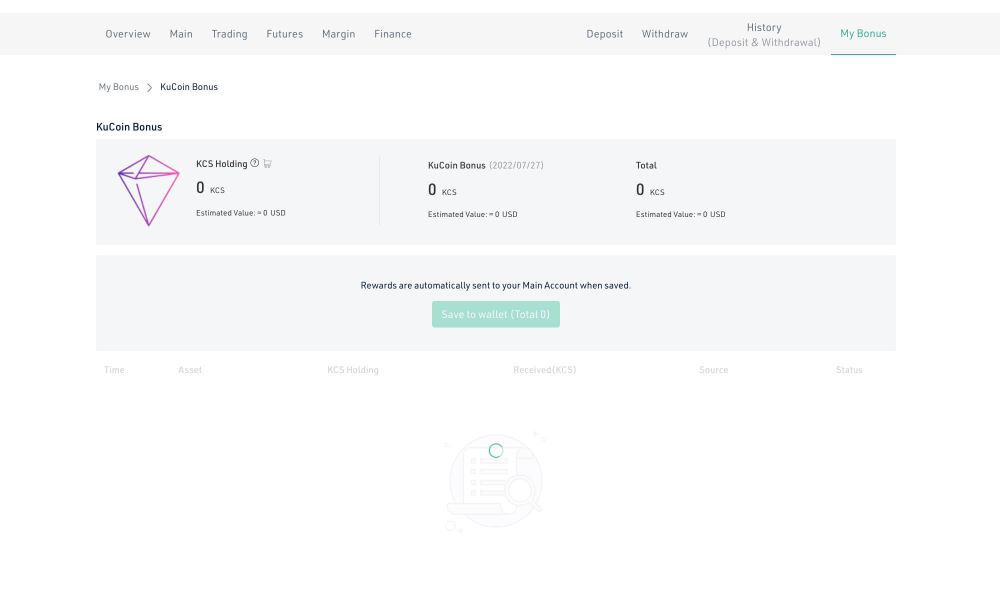Viewport: 1000px width, 600px height.
Task: Click the Estimated Value under Total
Action: (x=680, y=214)
